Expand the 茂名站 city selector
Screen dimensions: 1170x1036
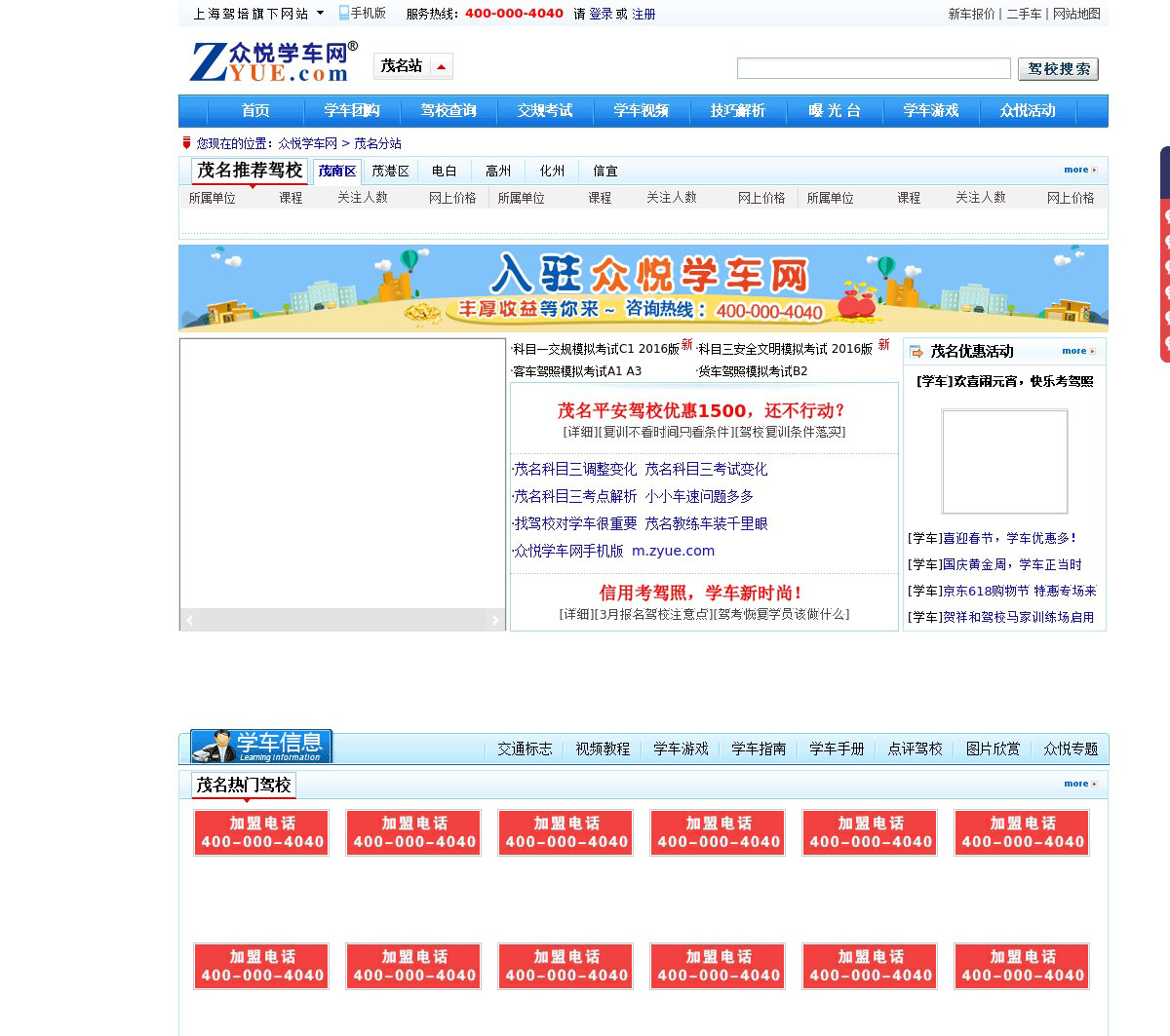pos(413,66)
